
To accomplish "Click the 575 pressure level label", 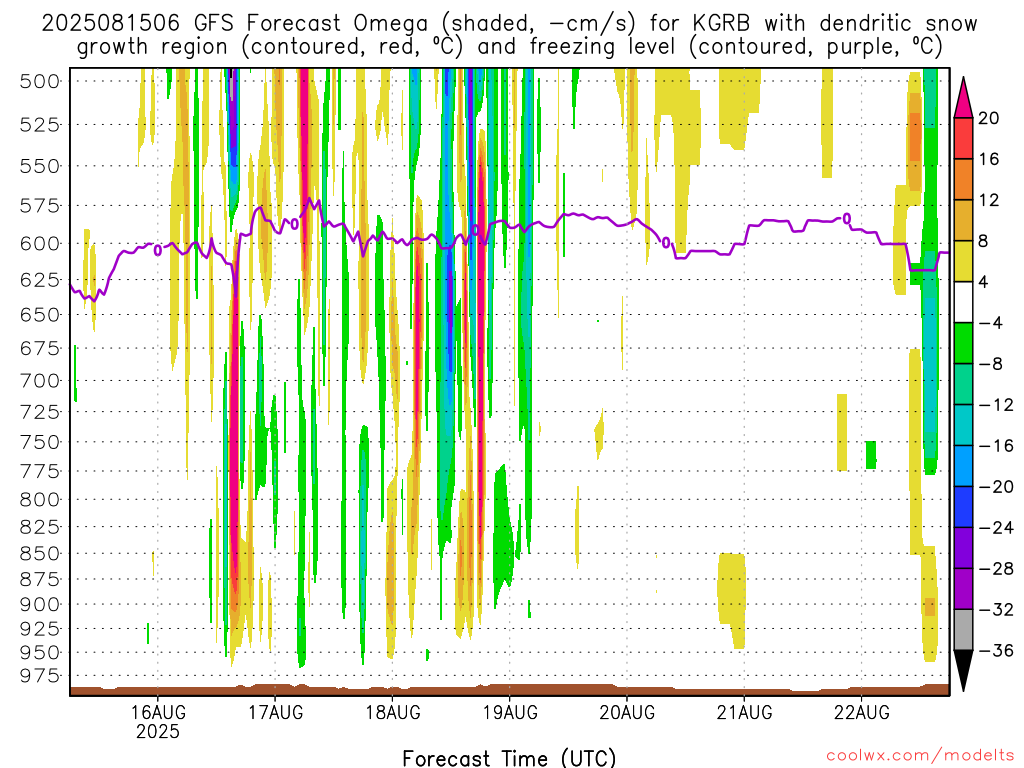I will [40, 206].
